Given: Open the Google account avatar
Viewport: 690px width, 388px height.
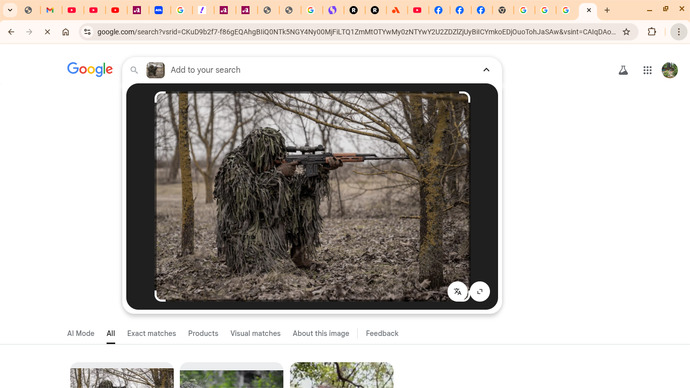Looking at the screenshot, I should click(670, 70).
